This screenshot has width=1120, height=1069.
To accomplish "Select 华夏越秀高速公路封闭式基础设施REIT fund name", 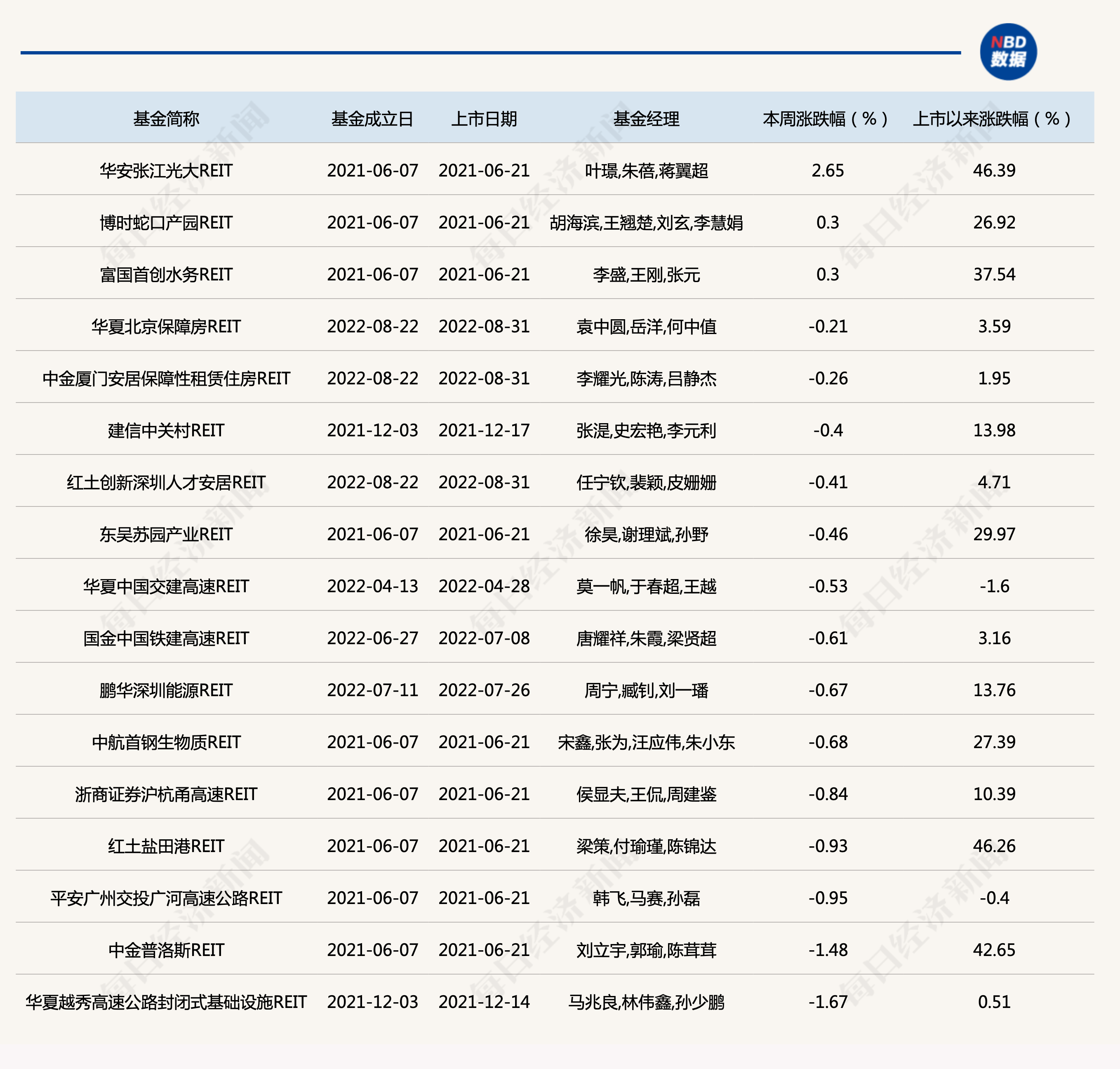I will tap(166, 1002).
